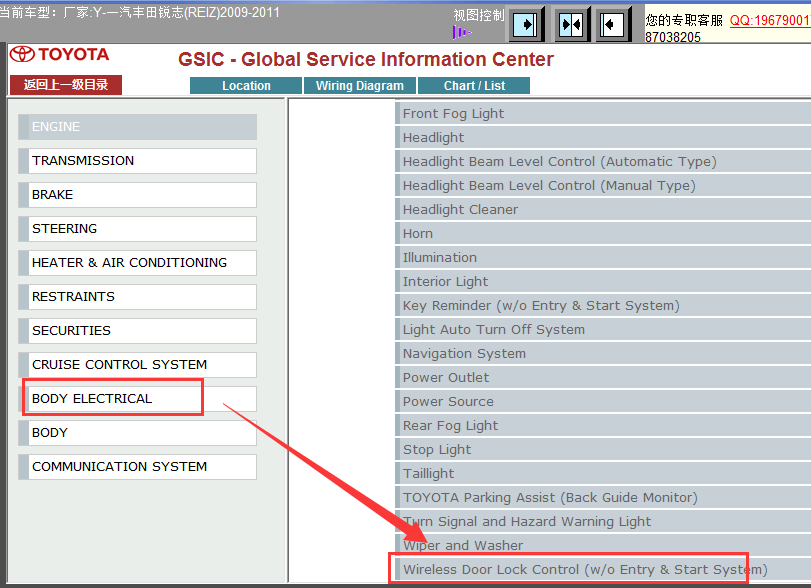The height and width of the screenshot is (588, 811).
Task: Open the Chart / List tab
Action: tap(474, 86)
